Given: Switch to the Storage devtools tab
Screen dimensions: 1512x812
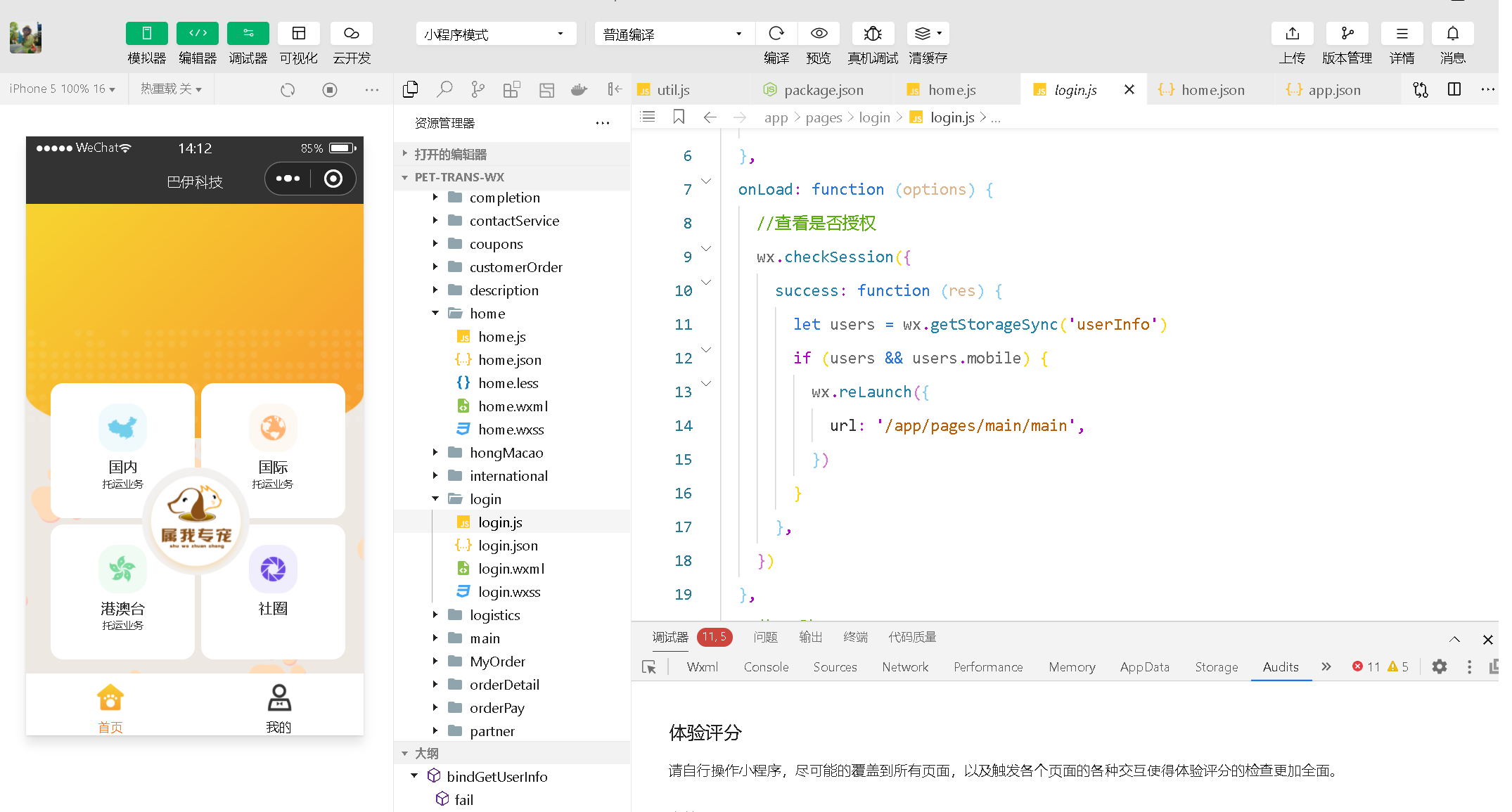Looking at the screenshot, I should 1216,667.
